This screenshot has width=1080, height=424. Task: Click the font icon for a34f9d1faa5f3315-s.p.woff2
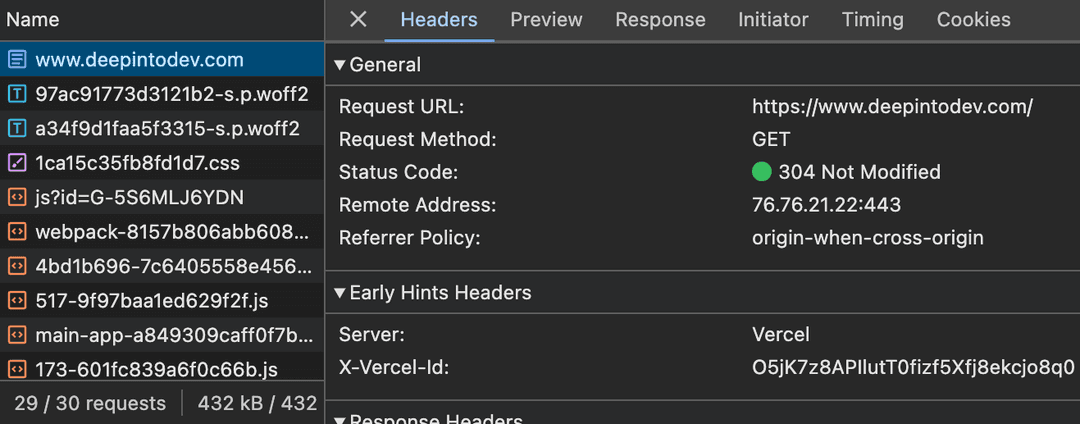pyautogui.click(x=17, y=128)
